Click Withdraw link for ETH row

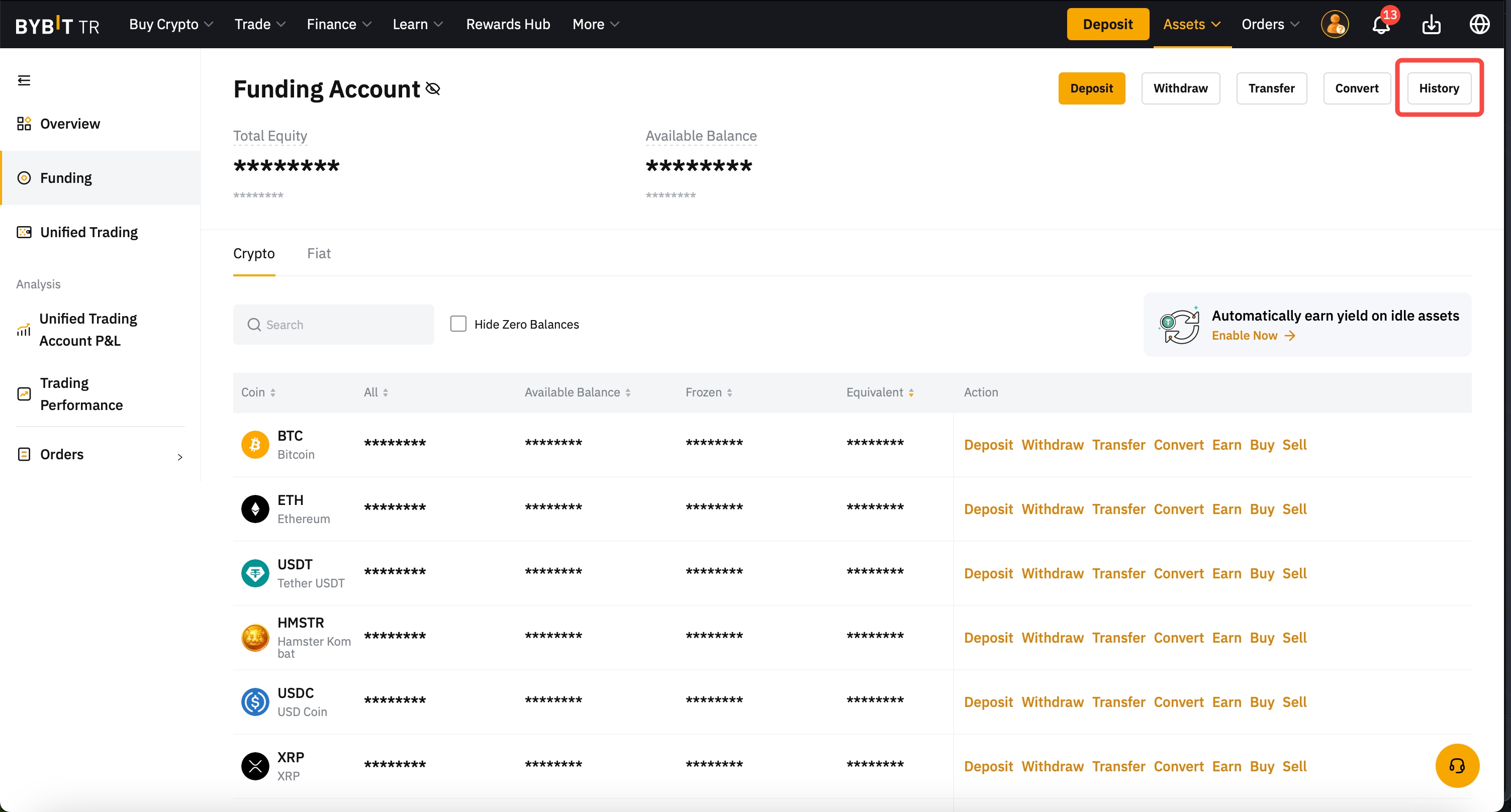(x=1052, y=509)
